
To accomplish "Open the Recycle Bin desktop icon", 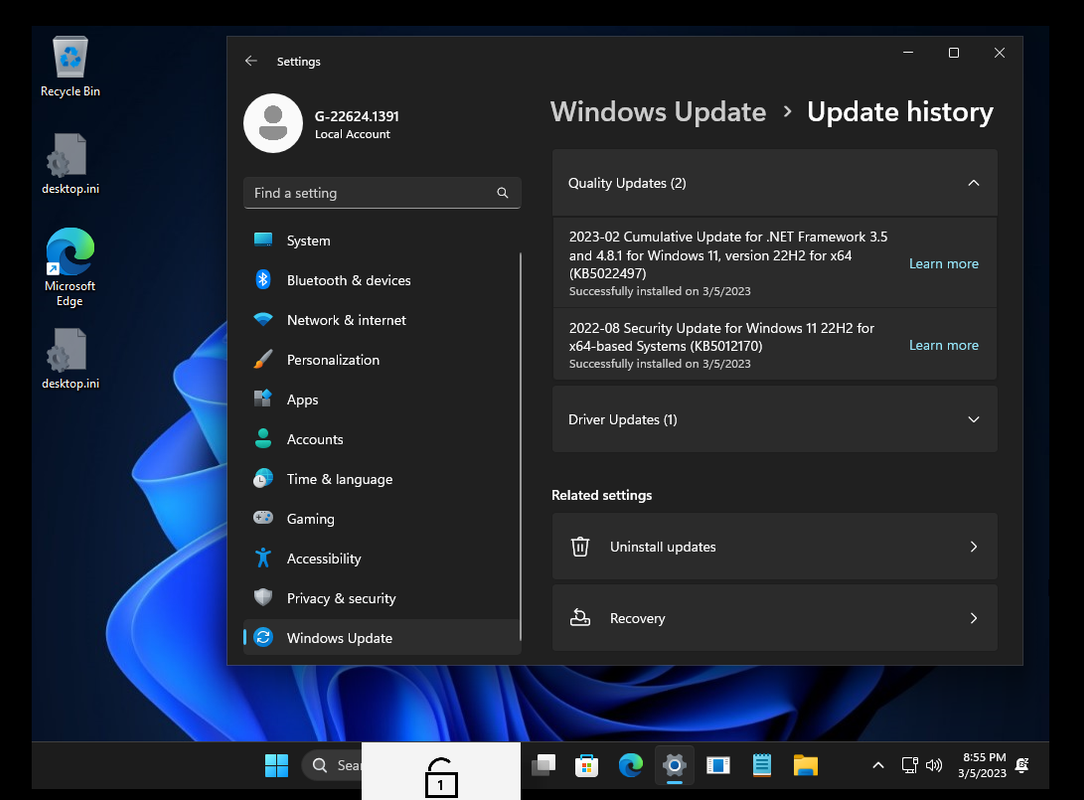I will [x=70, y=67].
